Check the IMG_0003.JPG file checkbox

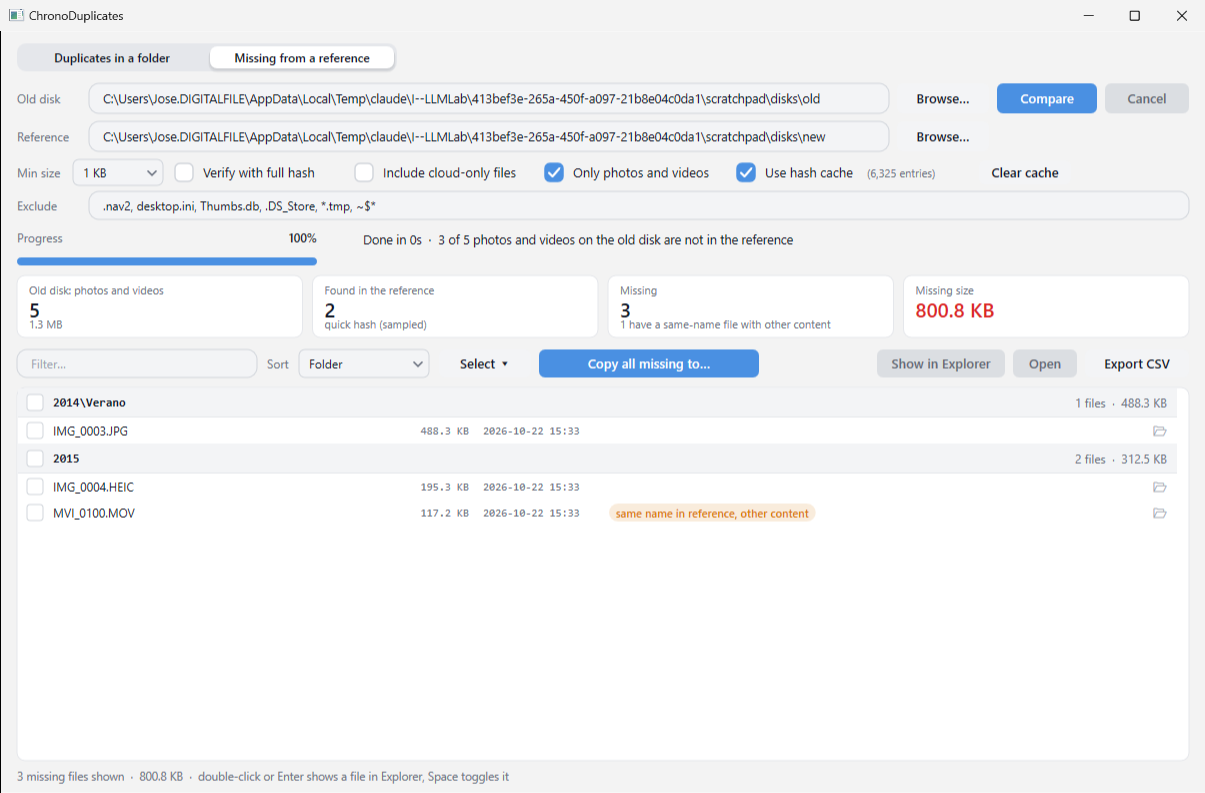coord(35,431)
